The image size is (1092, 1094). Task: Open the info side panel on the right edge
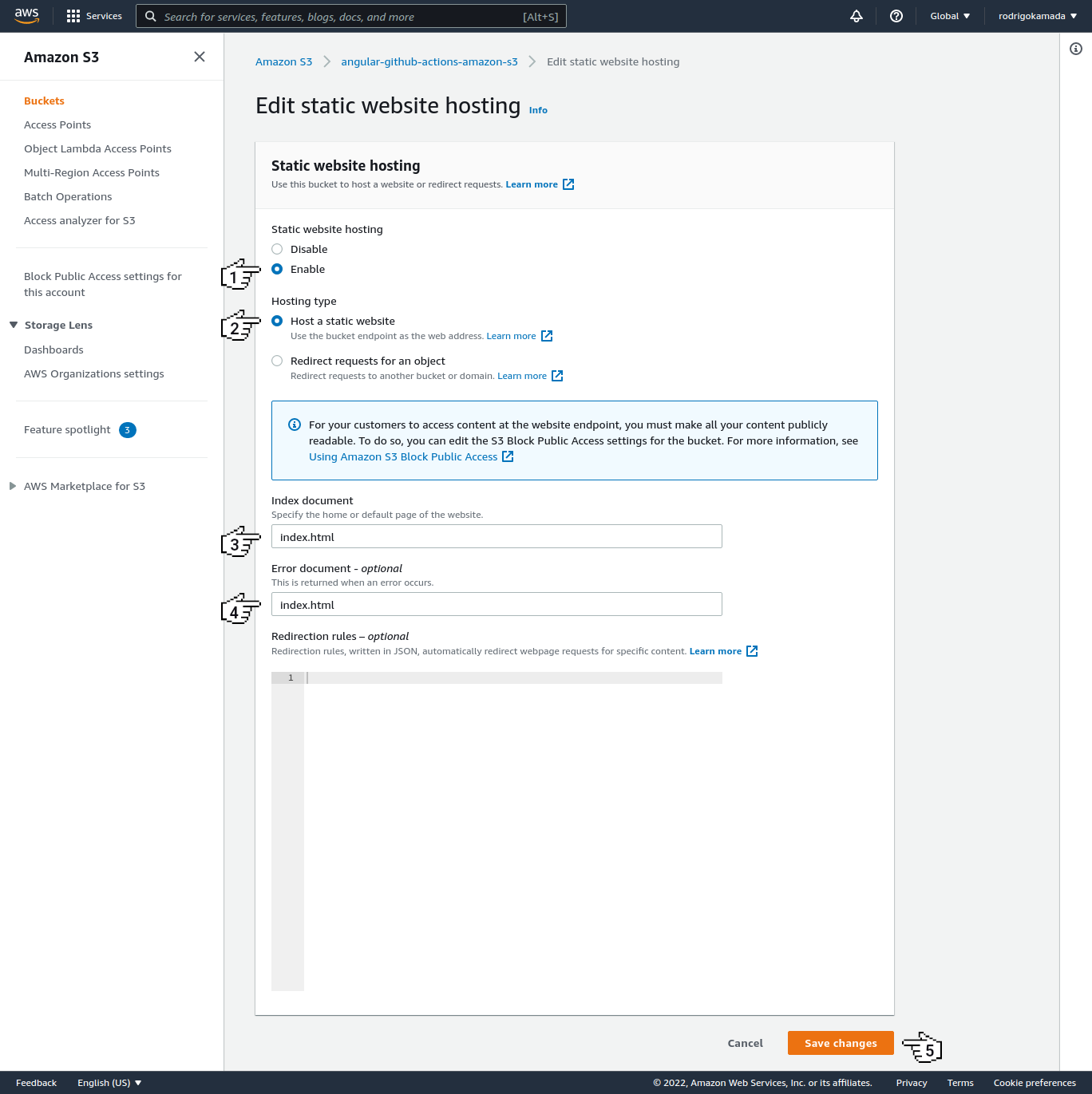click(1075, 49)
